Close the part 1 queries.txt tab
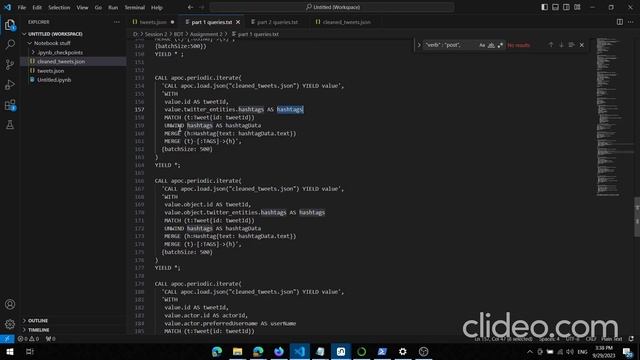640x360 pixels. click(x=238, y=22)
